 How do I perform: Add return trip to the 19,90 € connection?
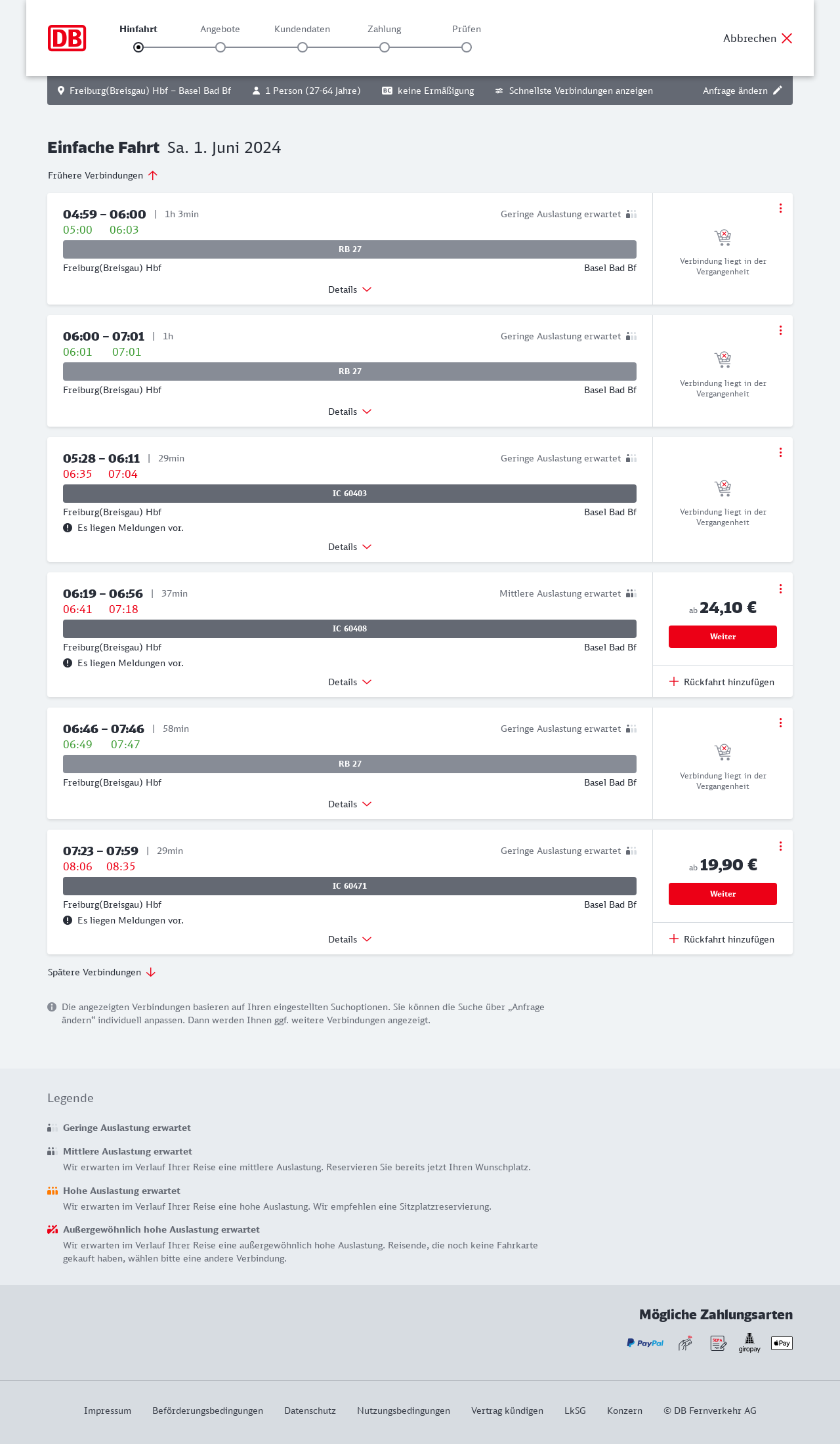(x=722, y=939)
